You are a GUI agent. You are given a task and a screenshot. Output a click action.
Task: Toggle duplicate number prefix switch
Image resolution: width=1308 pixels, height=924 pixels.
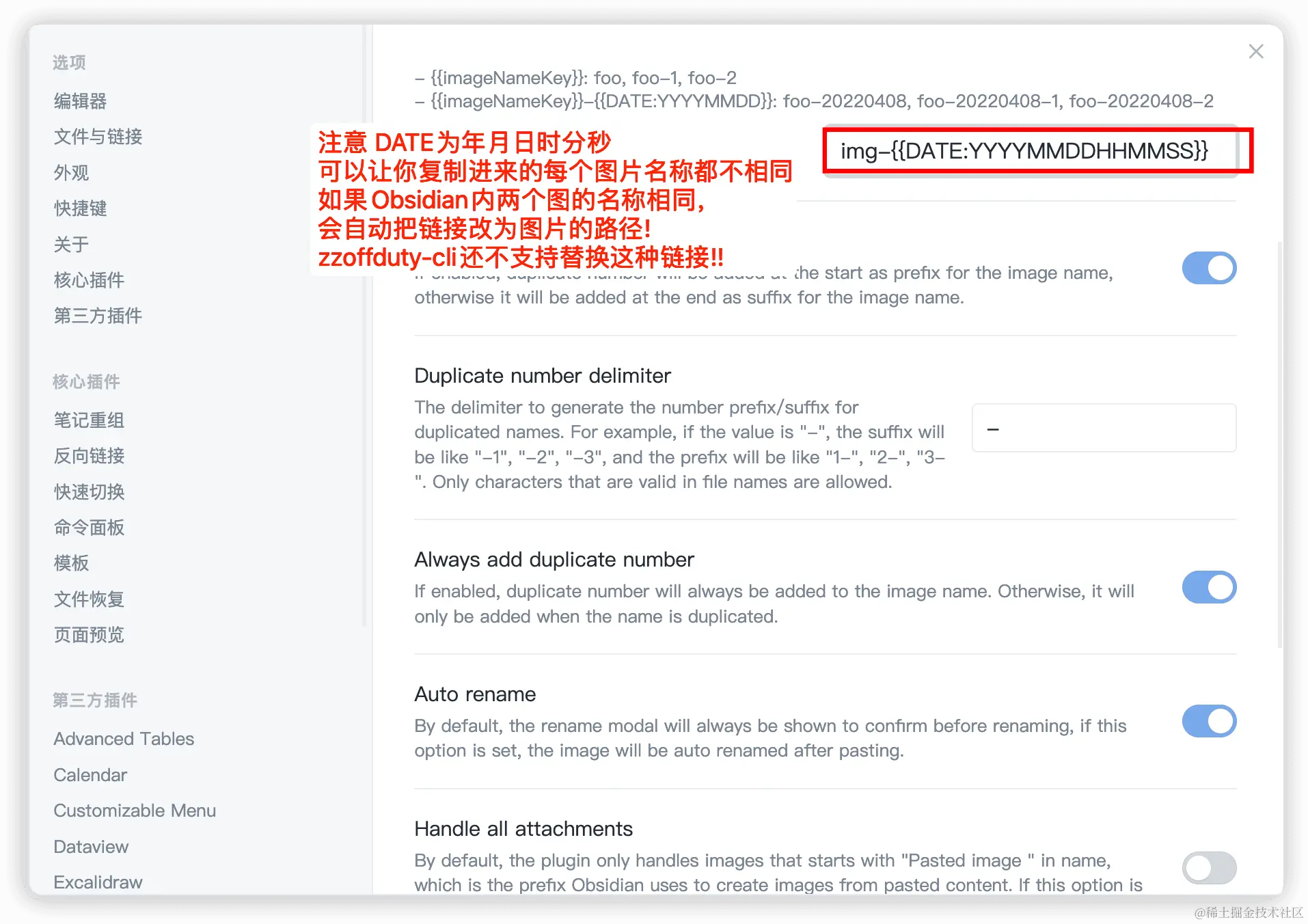tap(1209, 268)
